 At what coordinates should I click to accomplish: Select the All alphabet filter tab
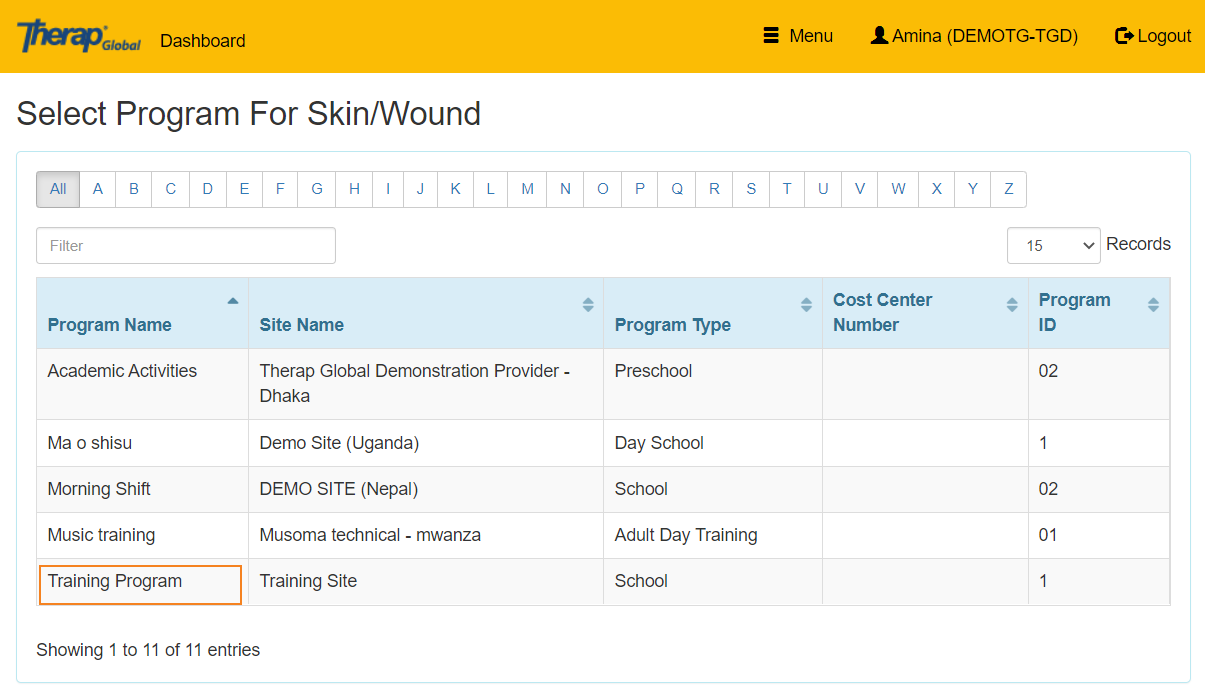(58, 189)
